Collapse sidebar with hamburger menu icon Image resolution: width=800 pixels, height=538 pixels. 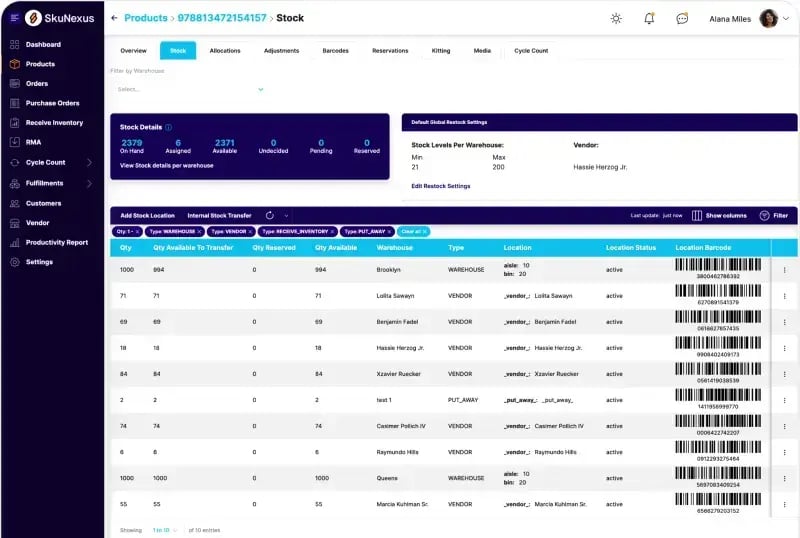[x=14, y=18]
